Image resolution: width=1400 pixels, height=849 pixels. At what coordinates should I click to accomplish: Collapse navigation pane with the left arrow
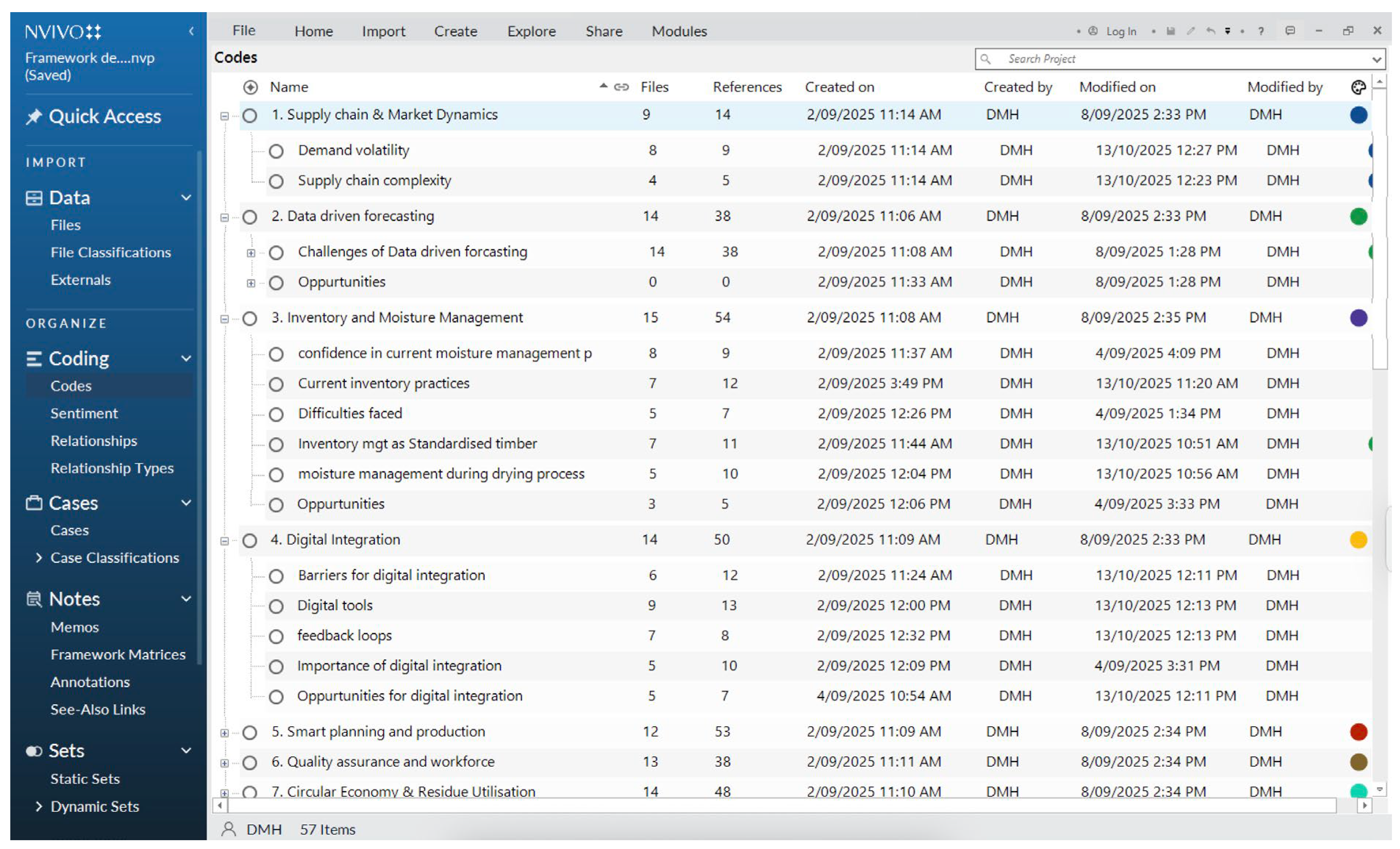click(x=192, y=31)
